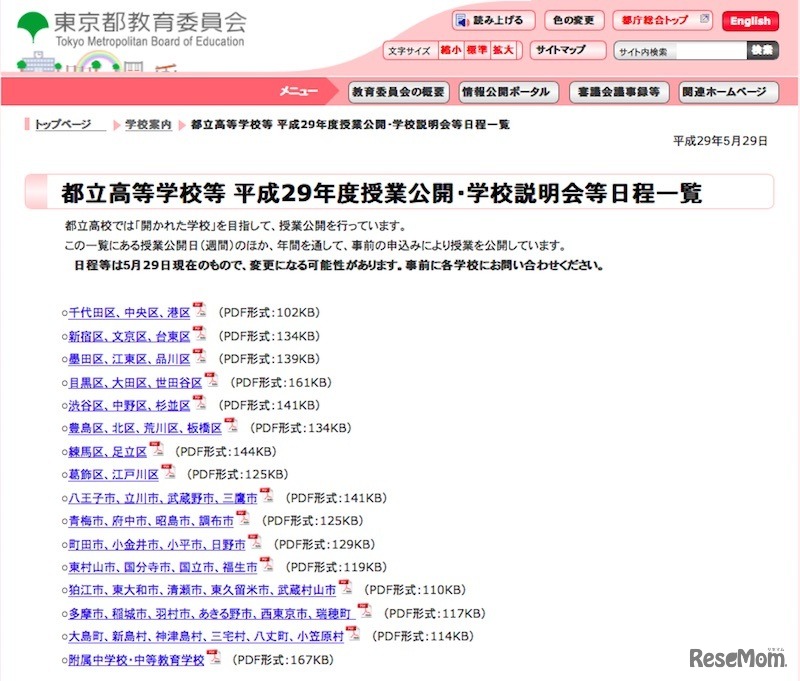Click the external-link icon on 都庁総合トップ
Screen dimensions: 800x681
(704, 19)
